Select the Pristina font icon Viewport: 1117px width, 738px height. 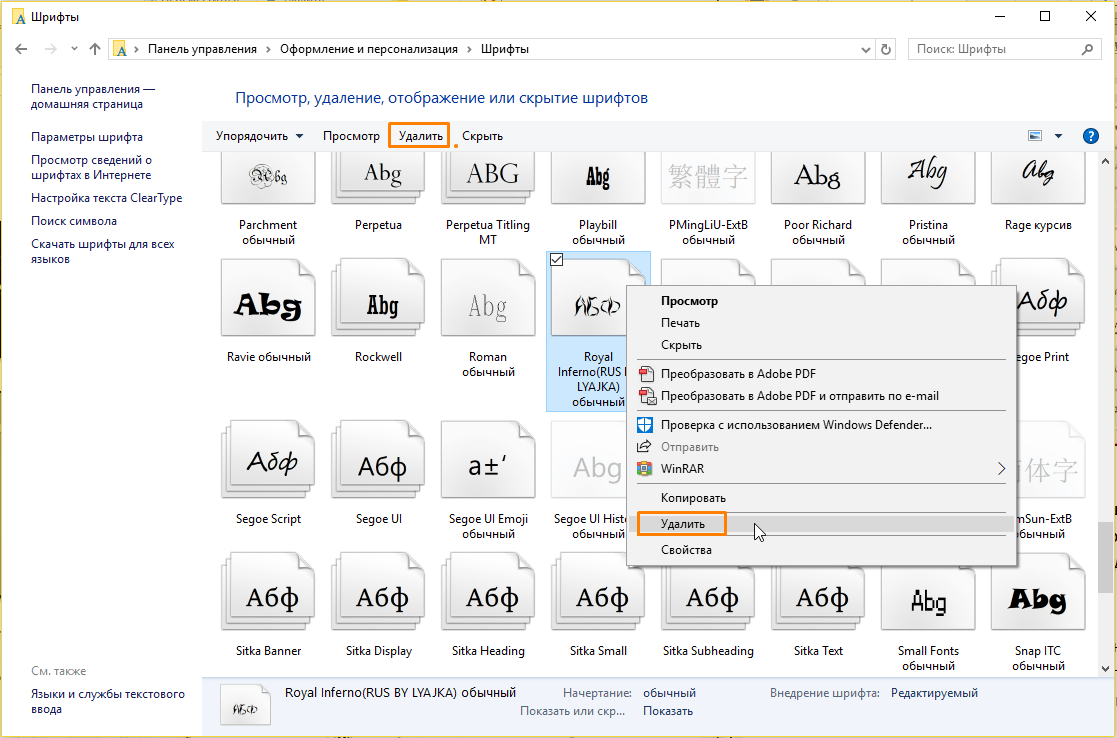pyautogui.click(x=928, y=179)
